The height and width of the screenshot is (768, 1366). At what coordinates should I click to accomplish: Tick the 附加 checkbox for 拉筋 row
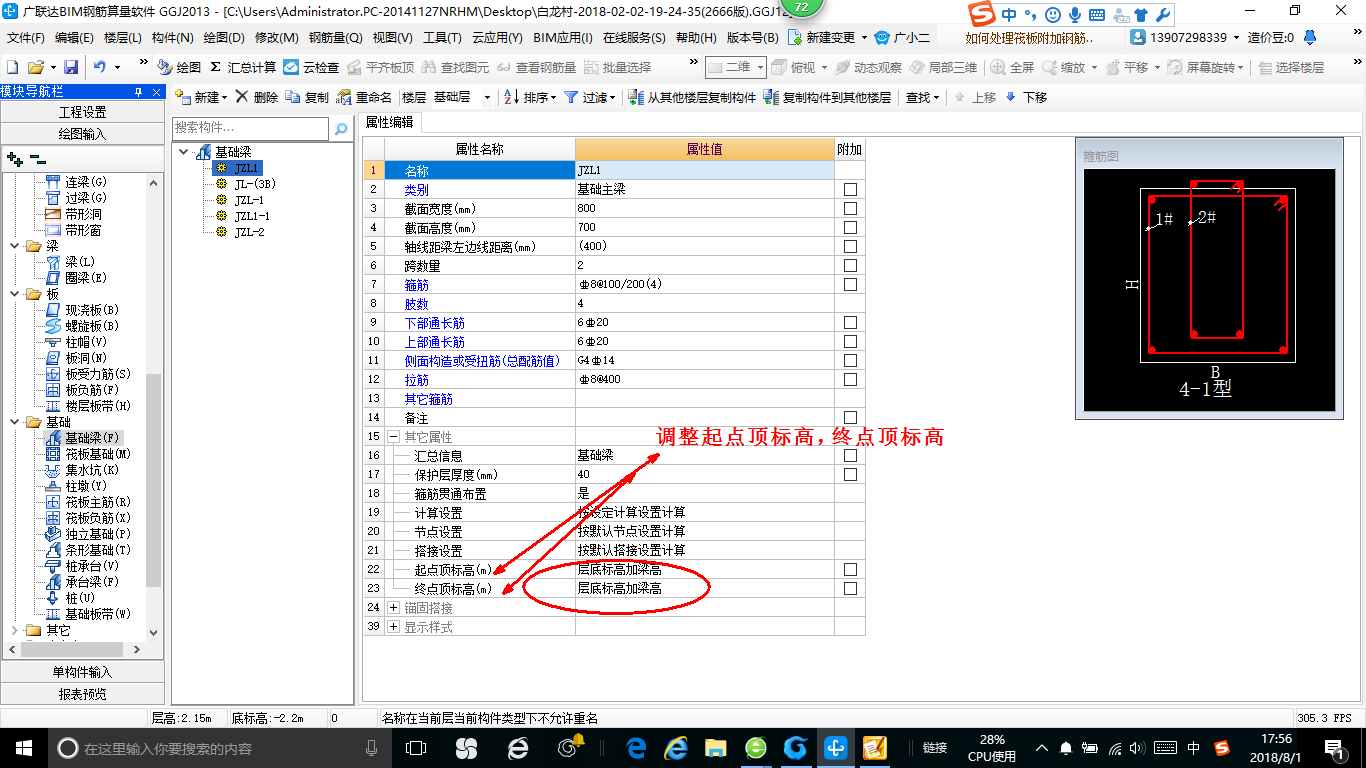coord(850,379)
